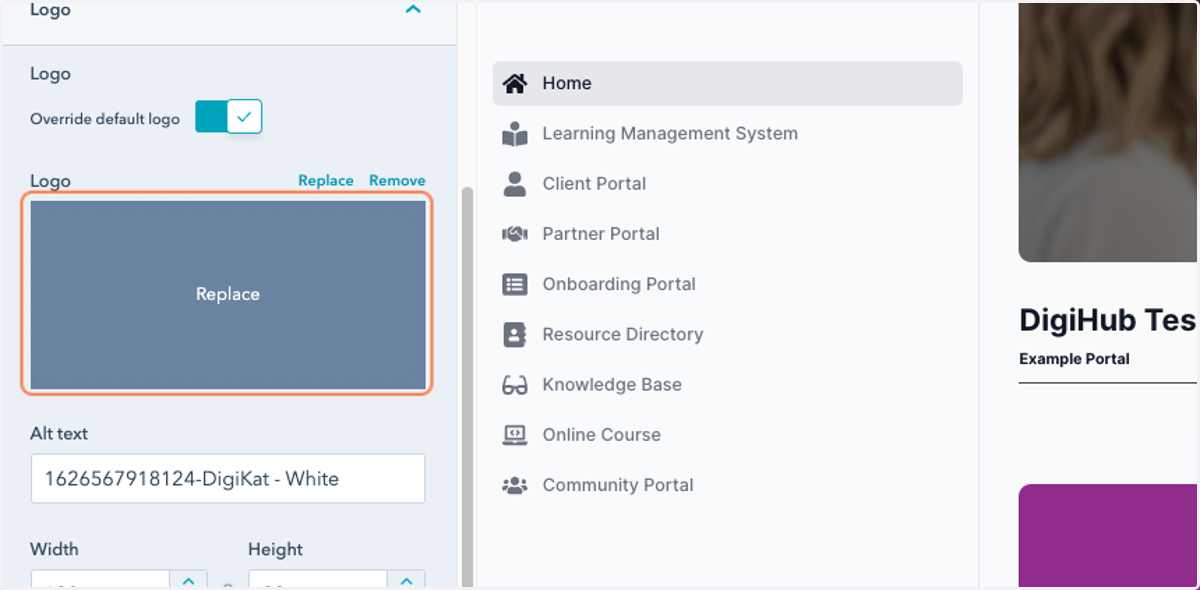The width and height of the screenshot is (1200, 590).
Task: Increase the Width stepper arrow
Action: 189,580
